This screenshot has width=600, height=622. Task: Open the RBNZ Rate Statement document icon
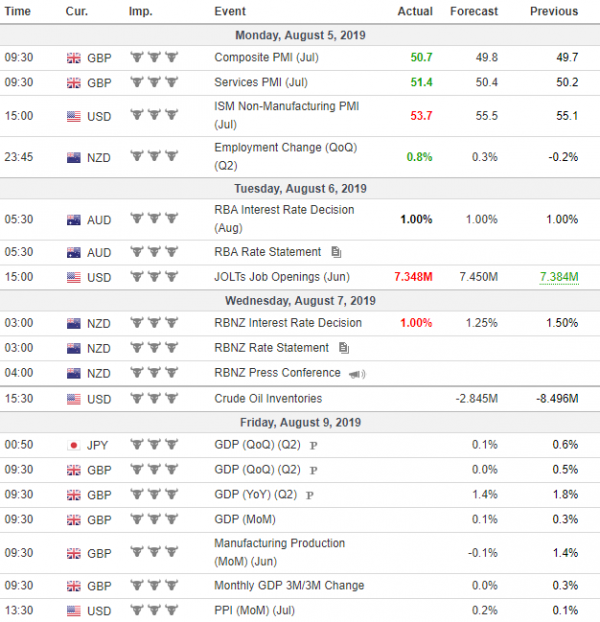coord(344,348)
